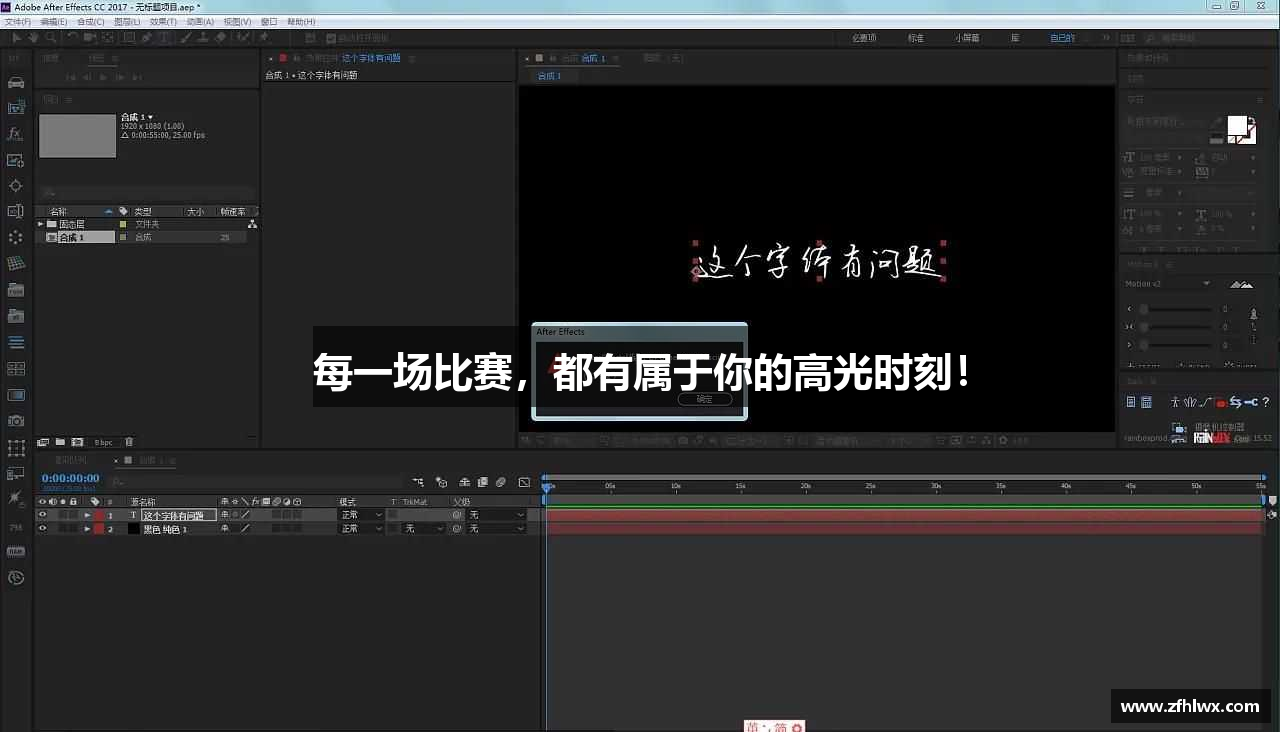Open the 效果(T) menu
This screenshot has height=732, width=1280.
[163, 21]
